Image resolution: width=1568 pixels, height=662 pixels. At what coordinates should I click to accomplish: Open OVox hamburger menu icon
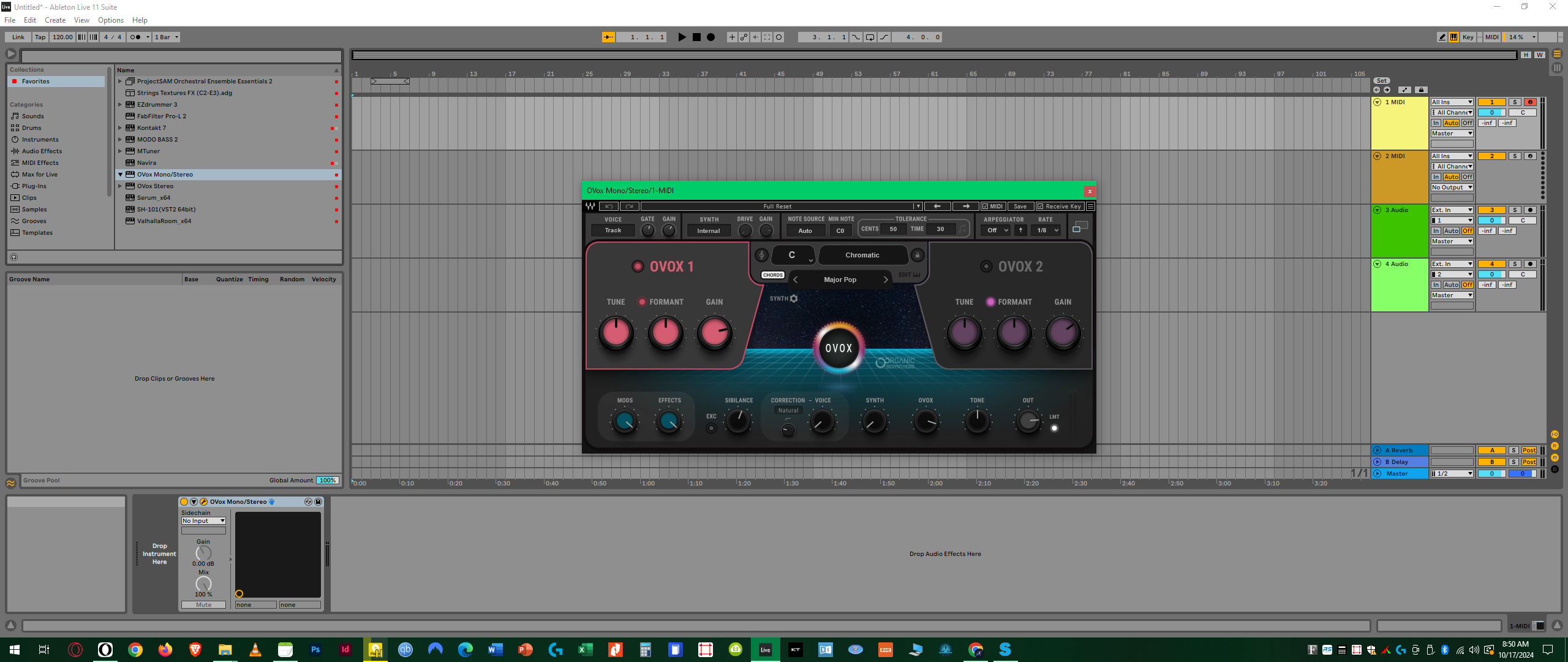[1090, 207]
